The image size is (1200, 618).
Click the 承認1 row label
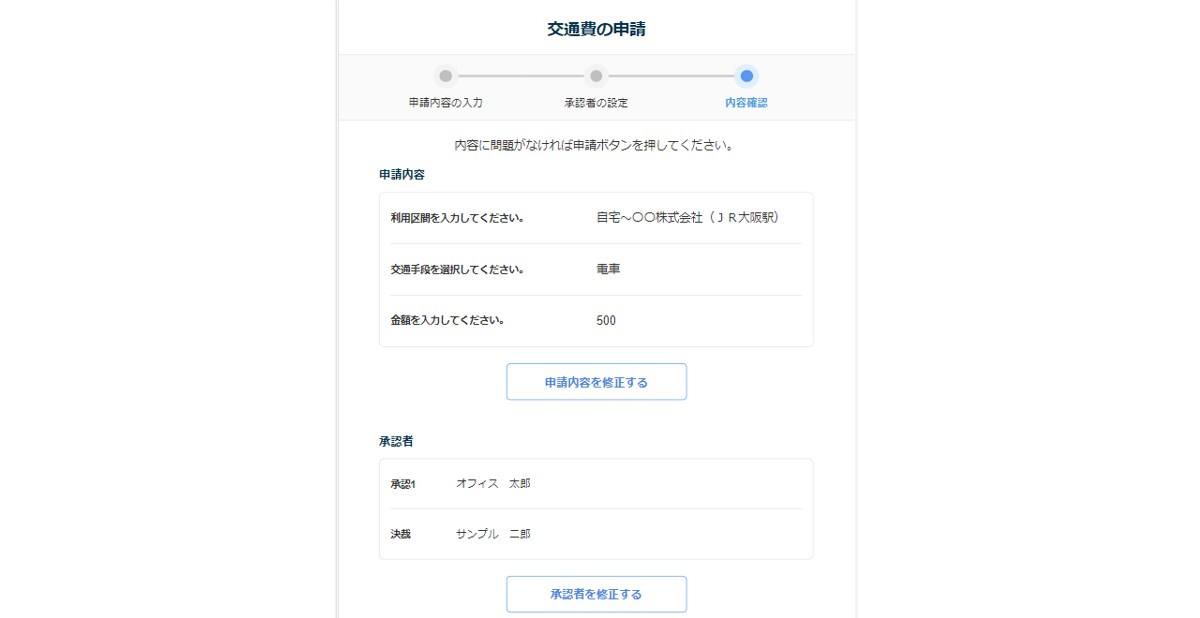tap(403, 484)
